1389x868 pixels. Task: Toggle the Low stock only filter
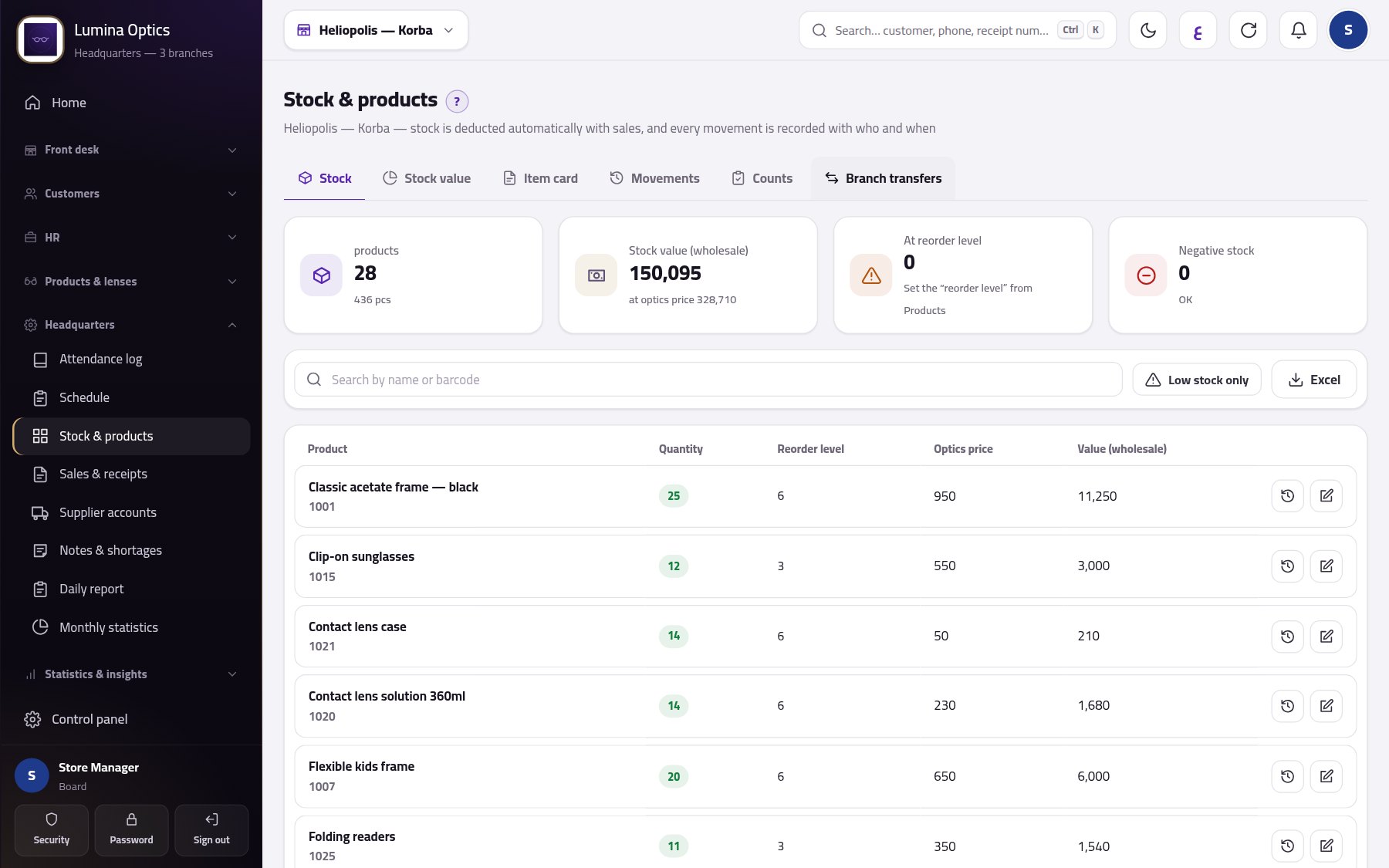tap(1197, 380)
